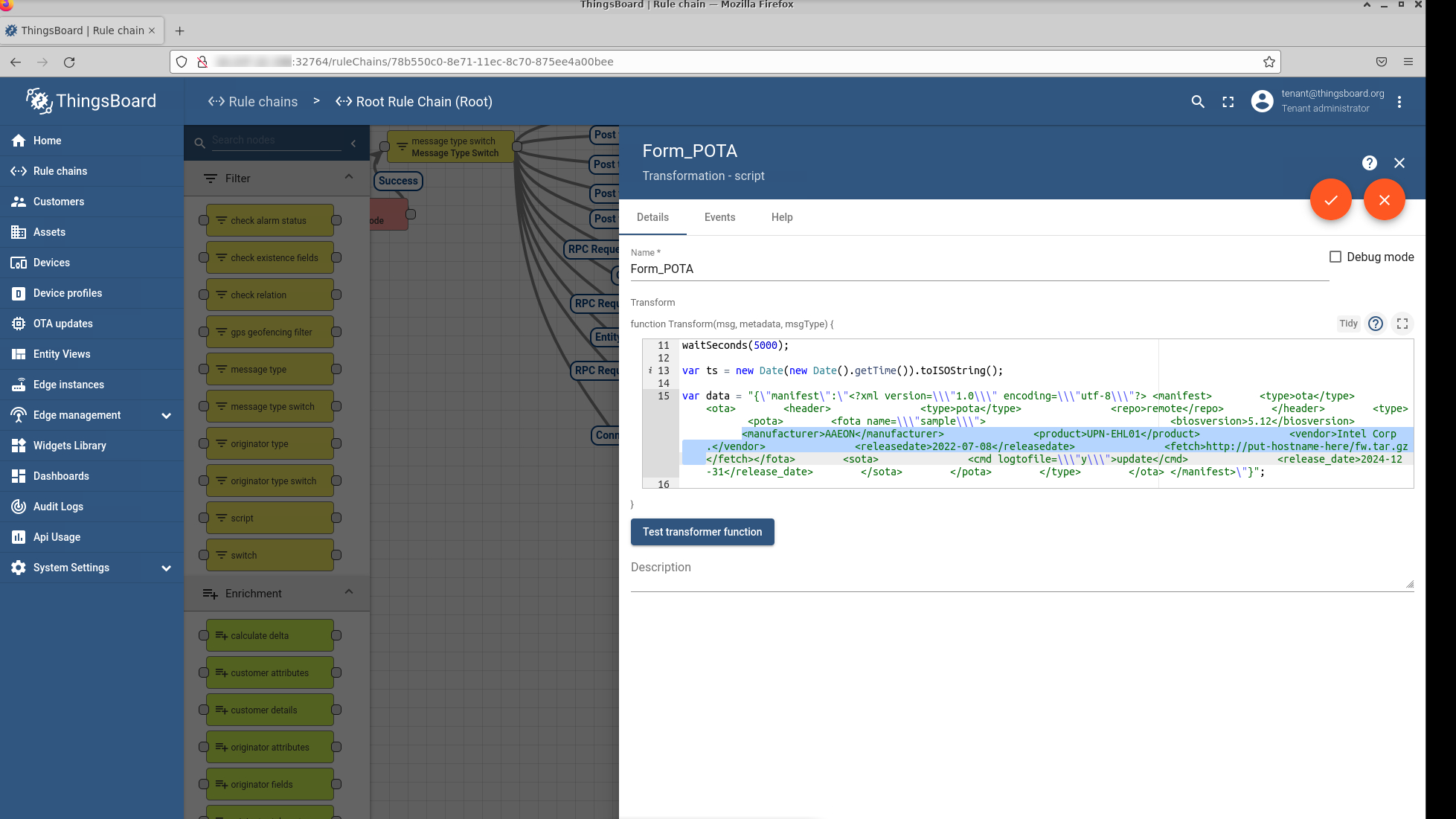1456x819 pixels.
Task: Open the script help icon beside Tidy
Action: click(1376, 324)
